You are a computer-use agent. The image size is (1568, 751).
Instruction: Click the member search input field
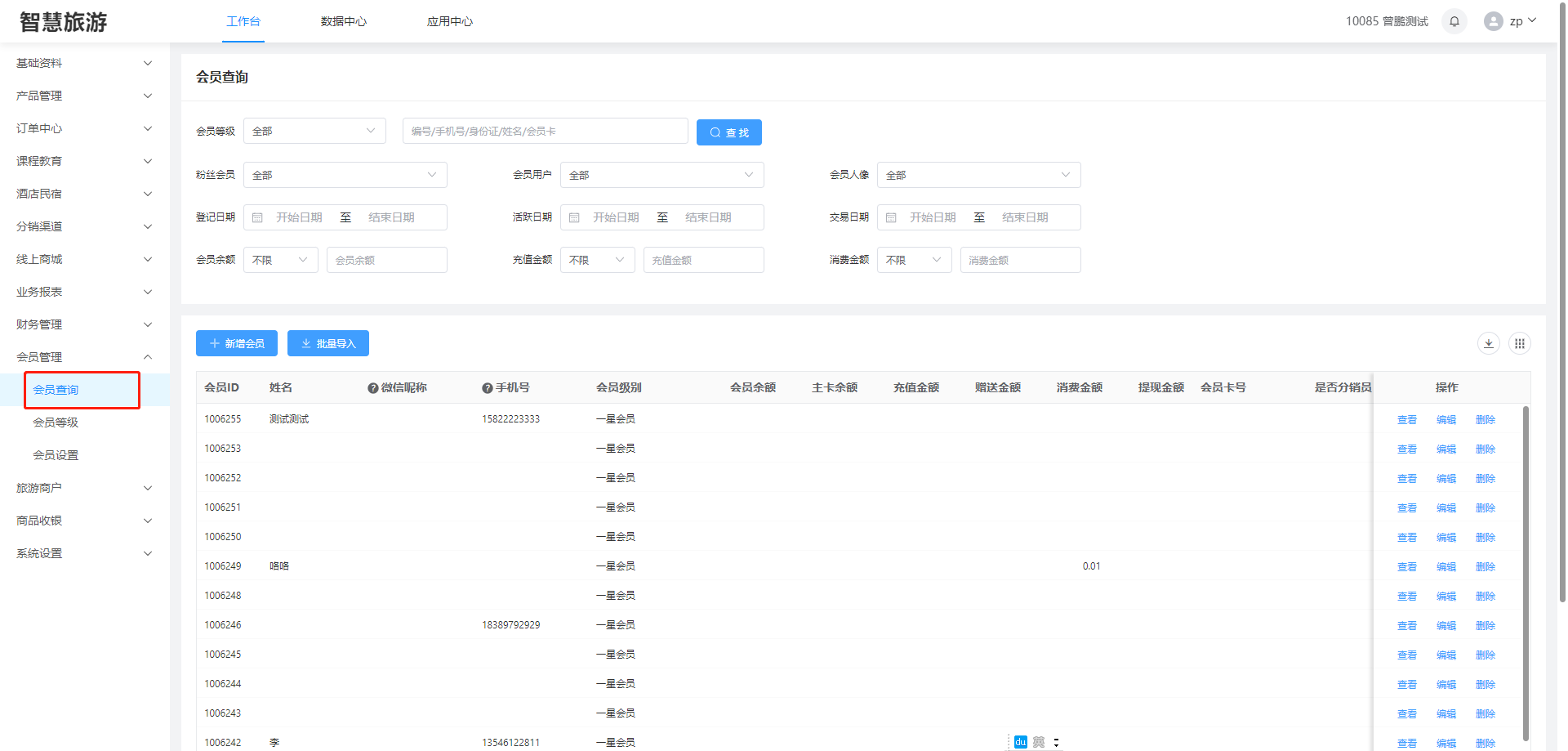545,131
